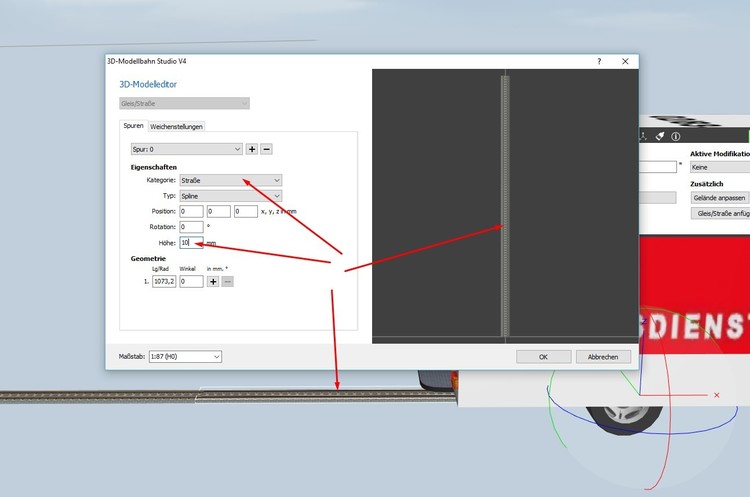Switch to Weichenstellungen tab

176,127
